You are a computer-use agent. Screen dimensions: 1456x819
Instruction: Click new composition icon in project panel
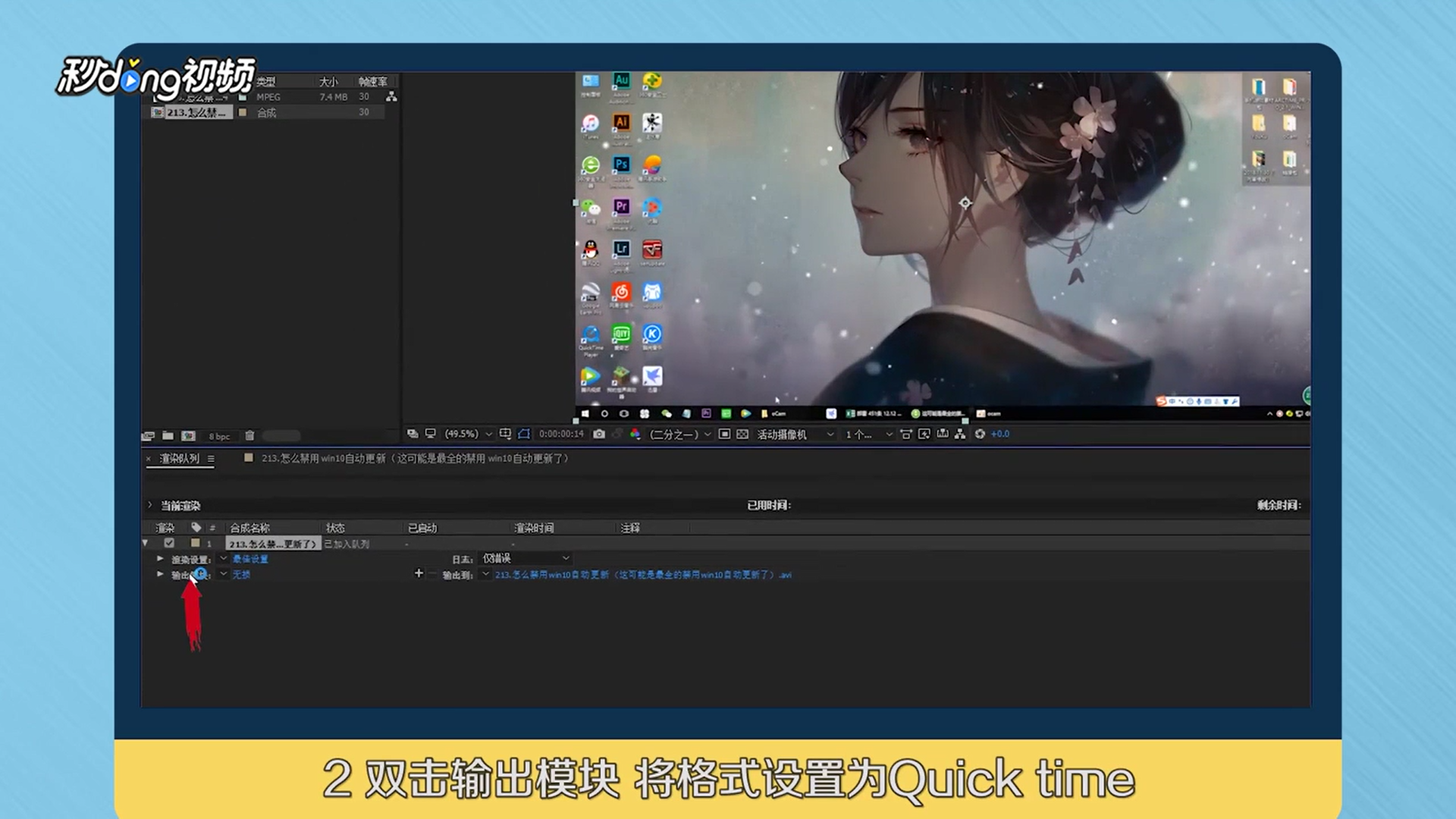click(x=188, y=436)
